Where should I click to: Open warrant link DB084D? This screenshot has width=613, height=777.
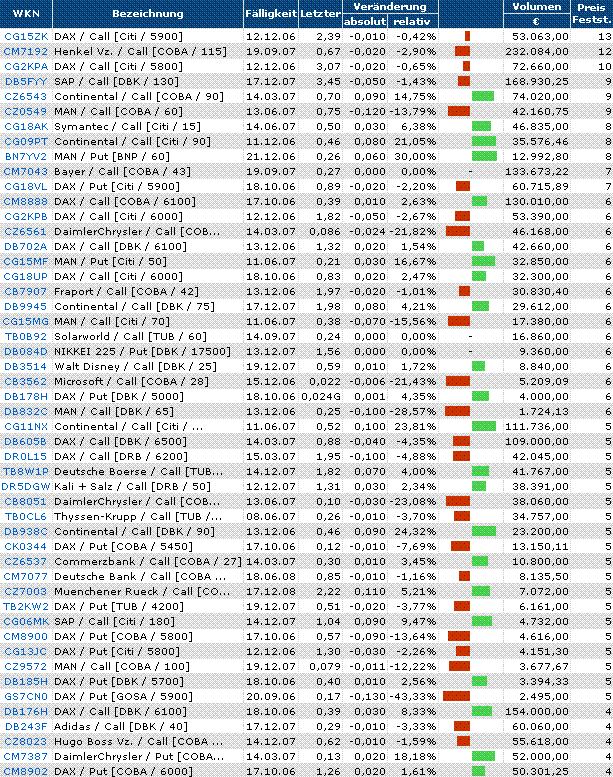pos(26,351)
